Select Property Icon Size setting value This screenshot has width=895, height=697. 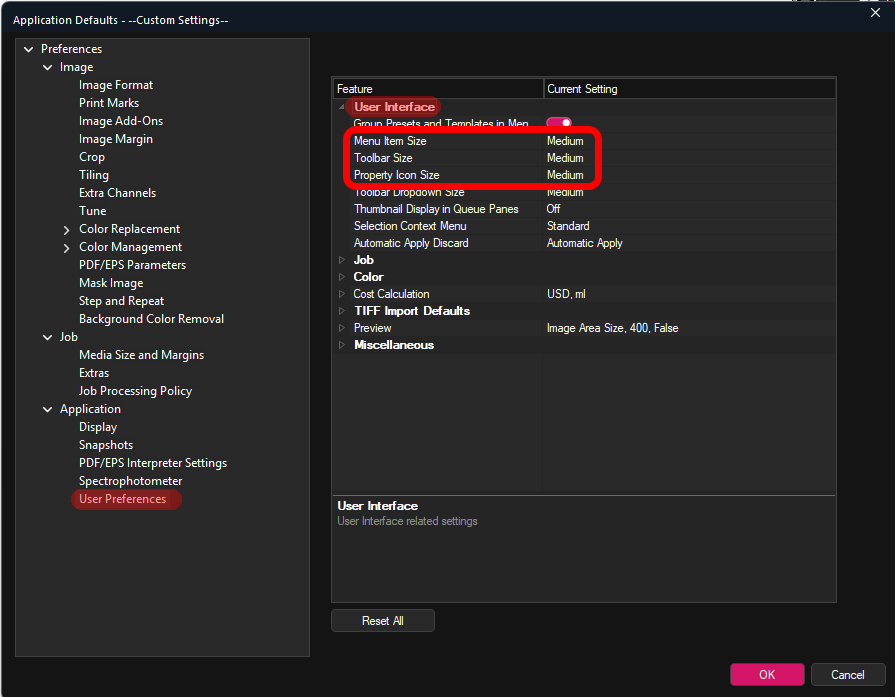[565, 175]
